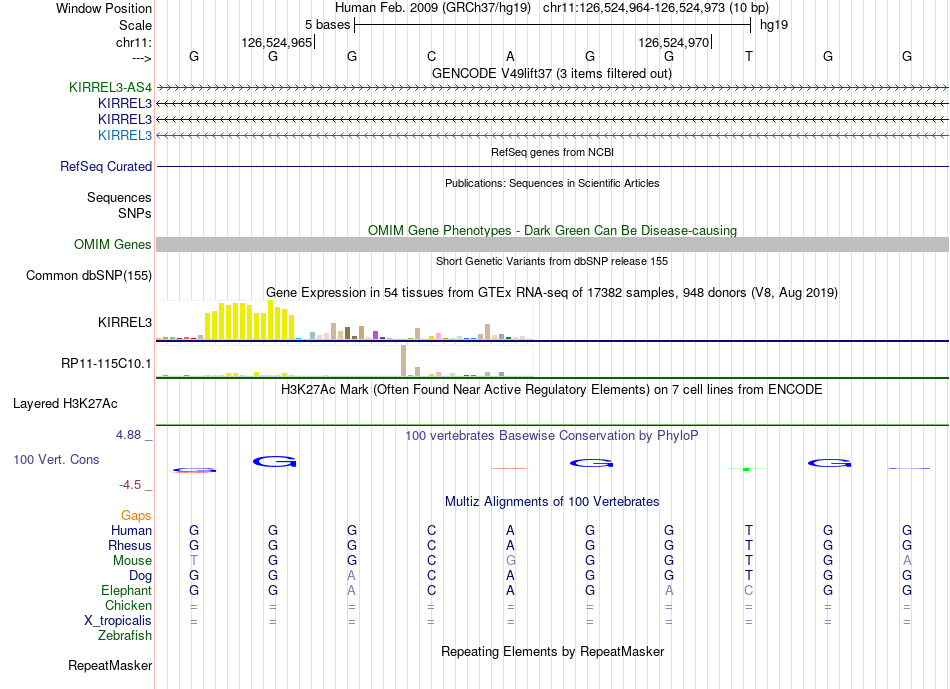
Task: Click the A base in the top sequence row
Action: 510,56
